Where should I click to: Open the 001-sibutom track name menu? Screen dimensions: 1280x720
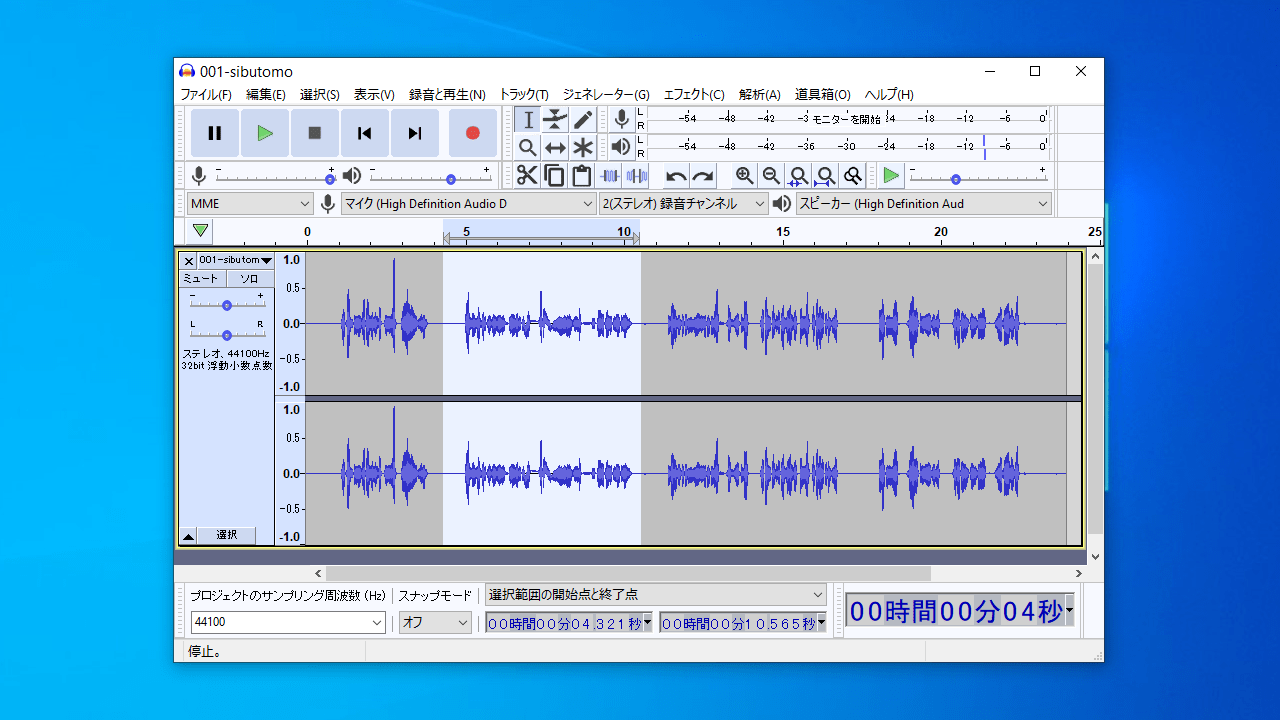(x=235, y=260)
